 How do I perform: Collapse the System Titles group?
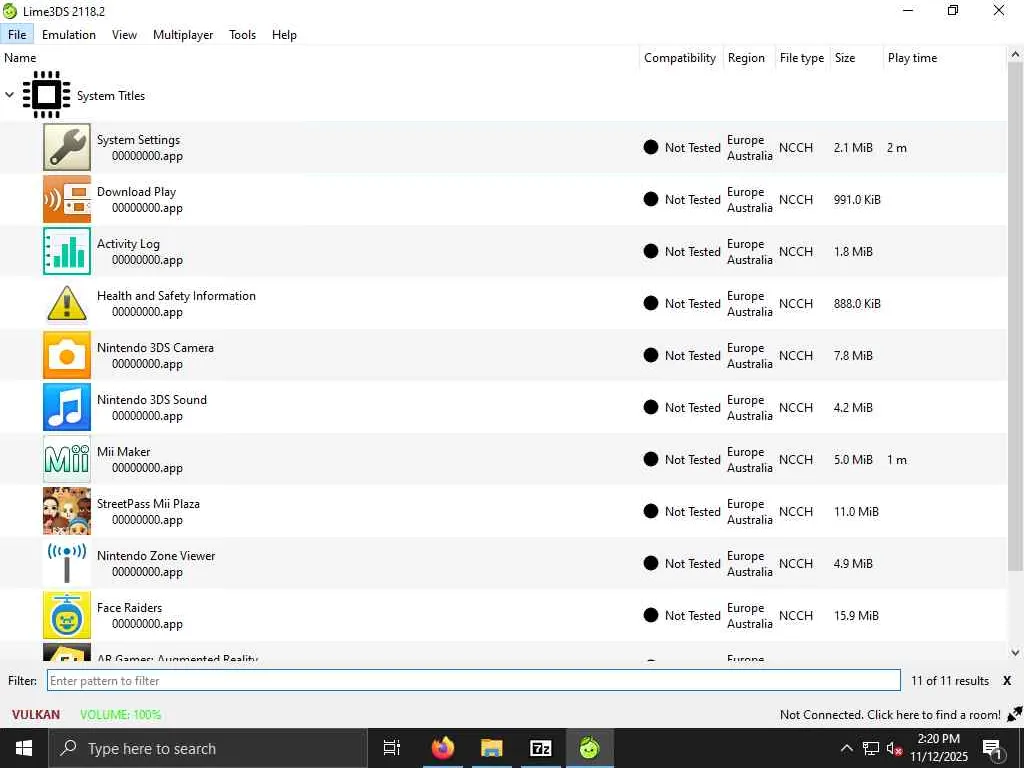pos(10,95)
